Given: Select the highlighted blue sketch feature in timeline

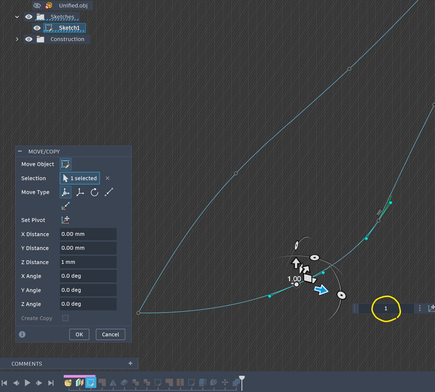Looking at the screenshot, I should (90, 383).
